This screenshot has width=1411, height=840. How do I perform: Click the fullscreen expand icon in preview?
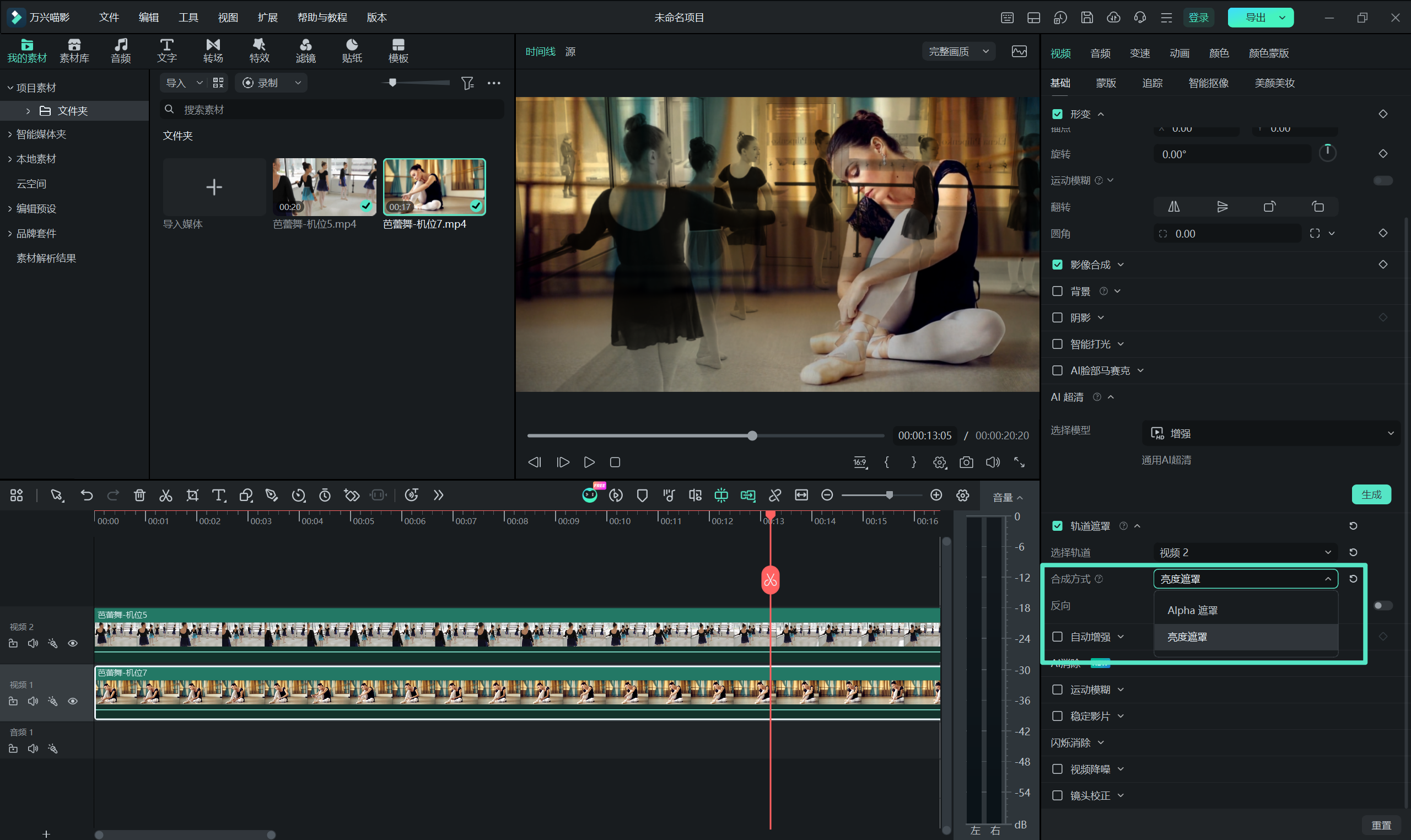click(1019, 462)
